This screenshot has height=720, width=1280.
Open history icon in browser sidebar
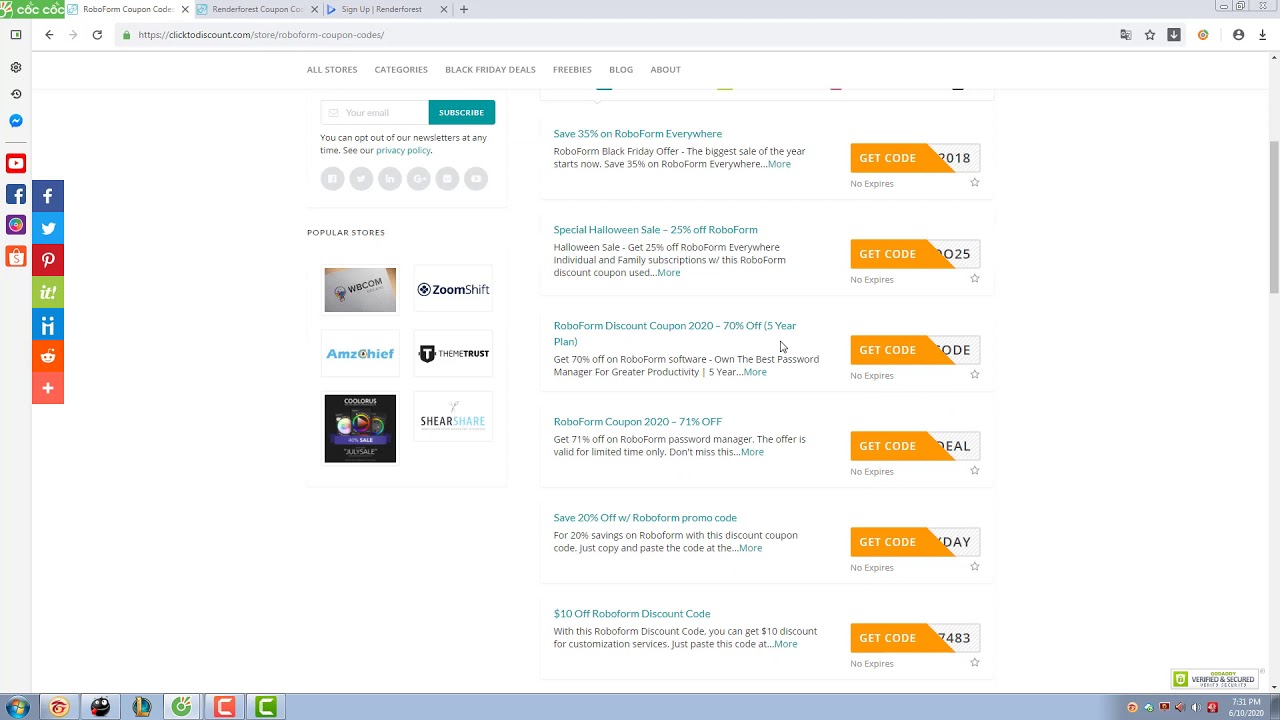16,94
